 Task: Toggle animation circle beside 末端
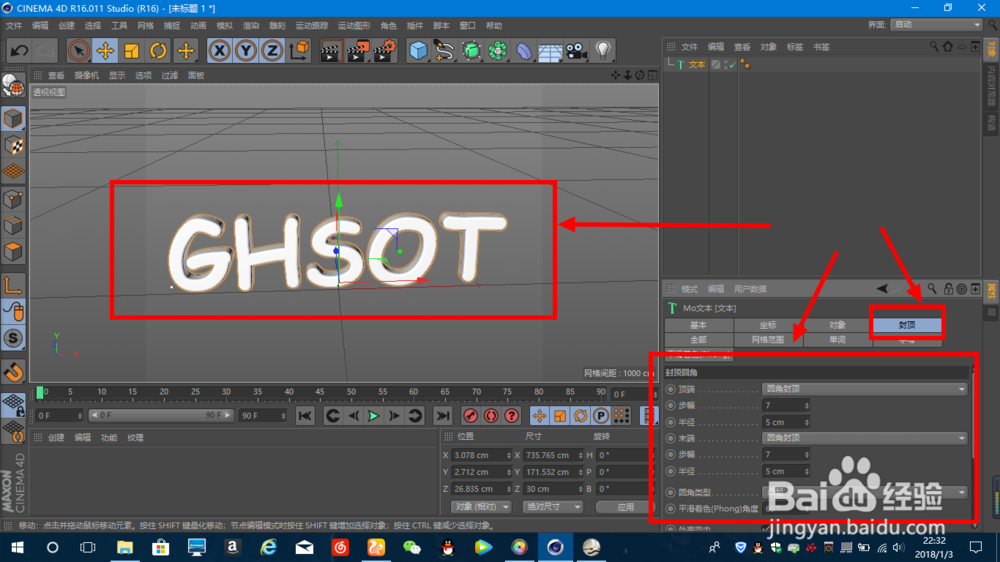(x=670, y=438)
